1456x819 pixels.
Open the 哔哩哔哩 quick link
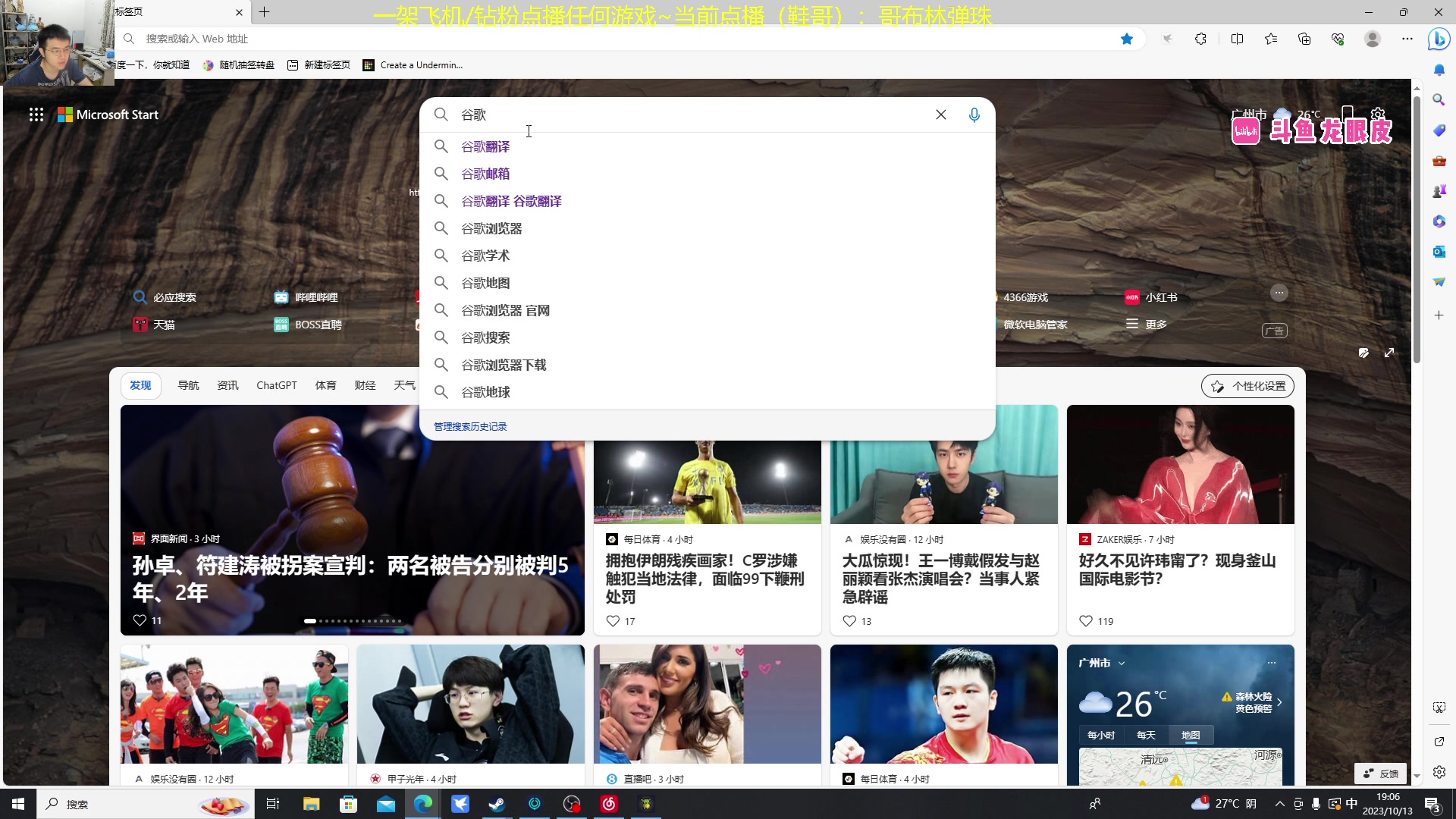pos(306,297)
